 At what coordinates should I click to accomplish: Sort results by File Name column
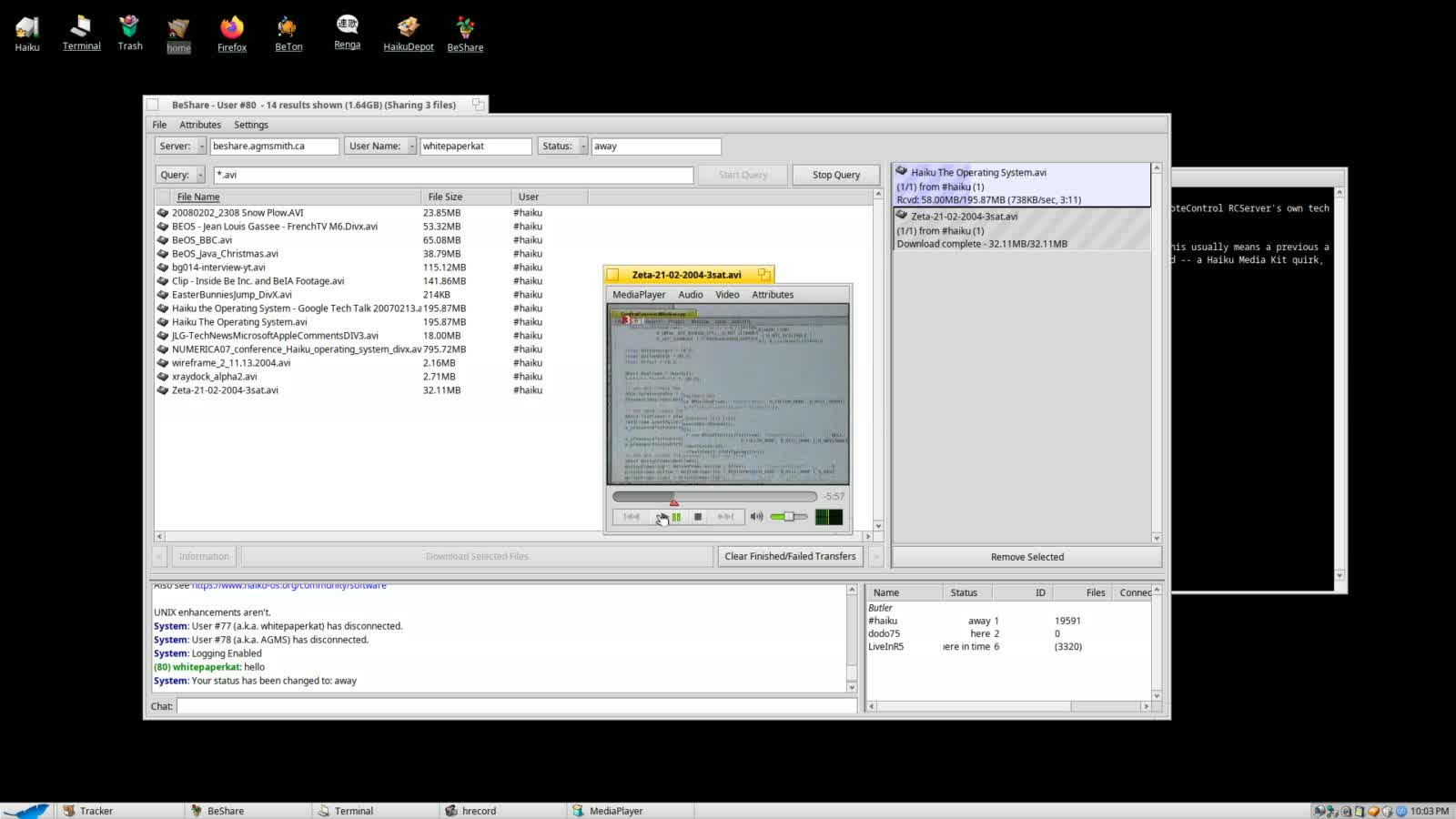coord(296,197)
